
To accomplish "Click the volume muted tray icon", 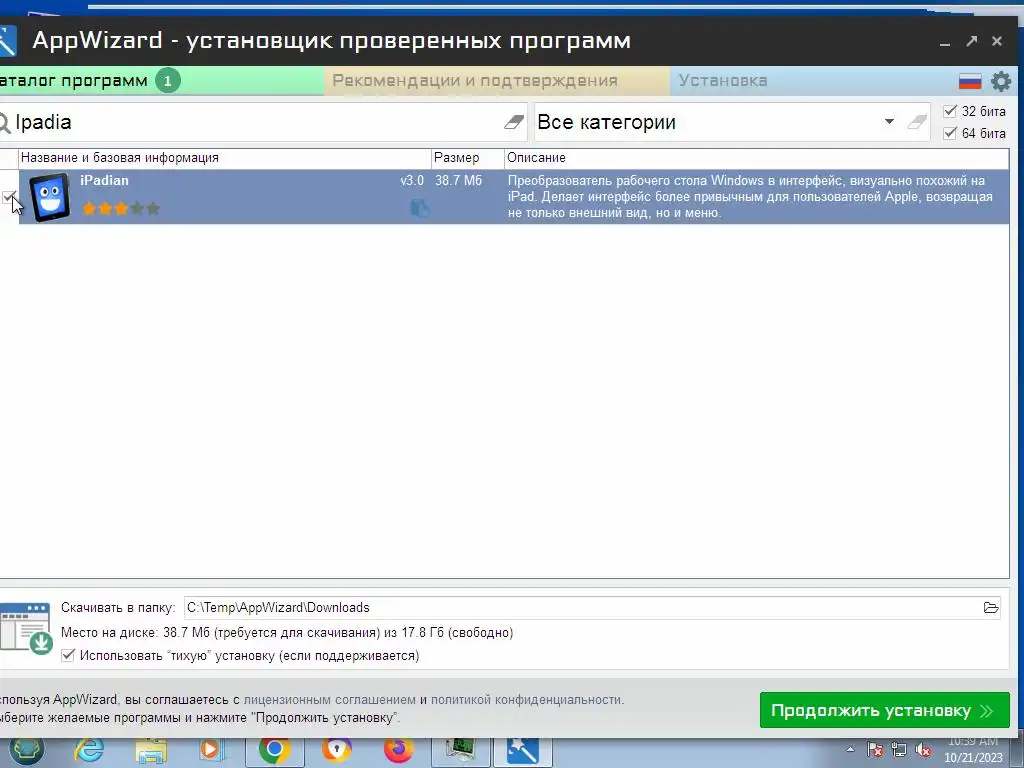I will click(923, 750).
